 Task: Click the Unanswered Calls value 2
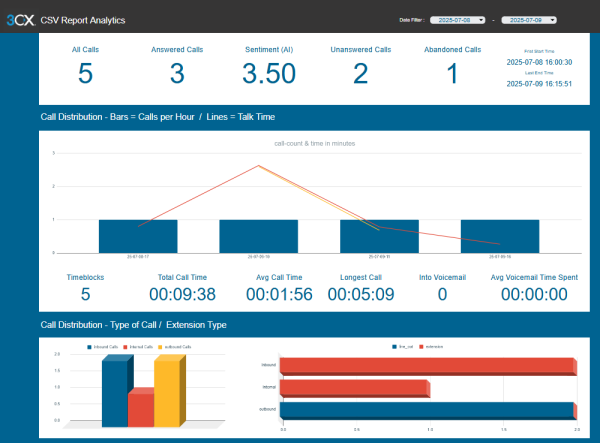coord(360,73)
